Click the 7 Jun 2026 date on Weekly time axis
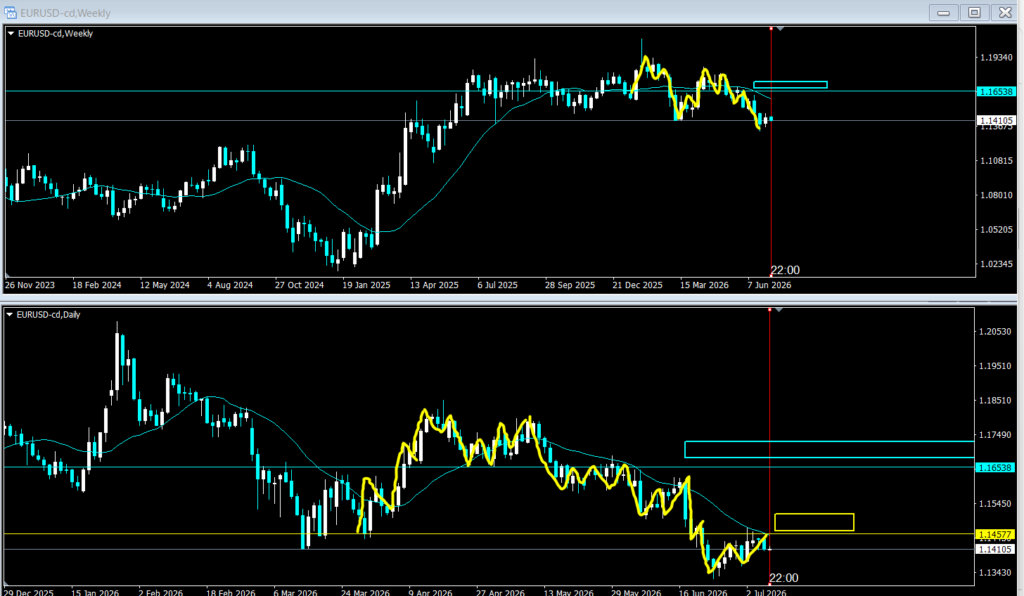This screenshot has width=1024, height=596. click(769, 285)
